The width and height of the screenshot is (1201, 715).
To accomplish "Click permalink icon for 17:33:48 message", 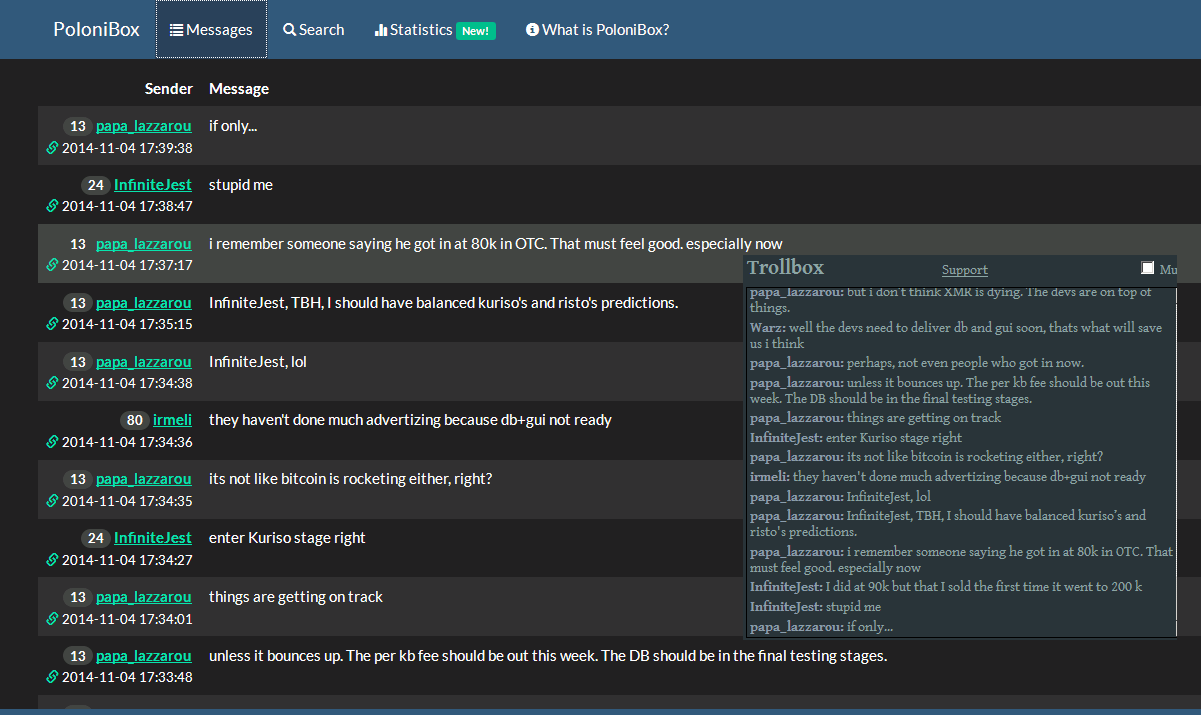I will tap(53, 678).
